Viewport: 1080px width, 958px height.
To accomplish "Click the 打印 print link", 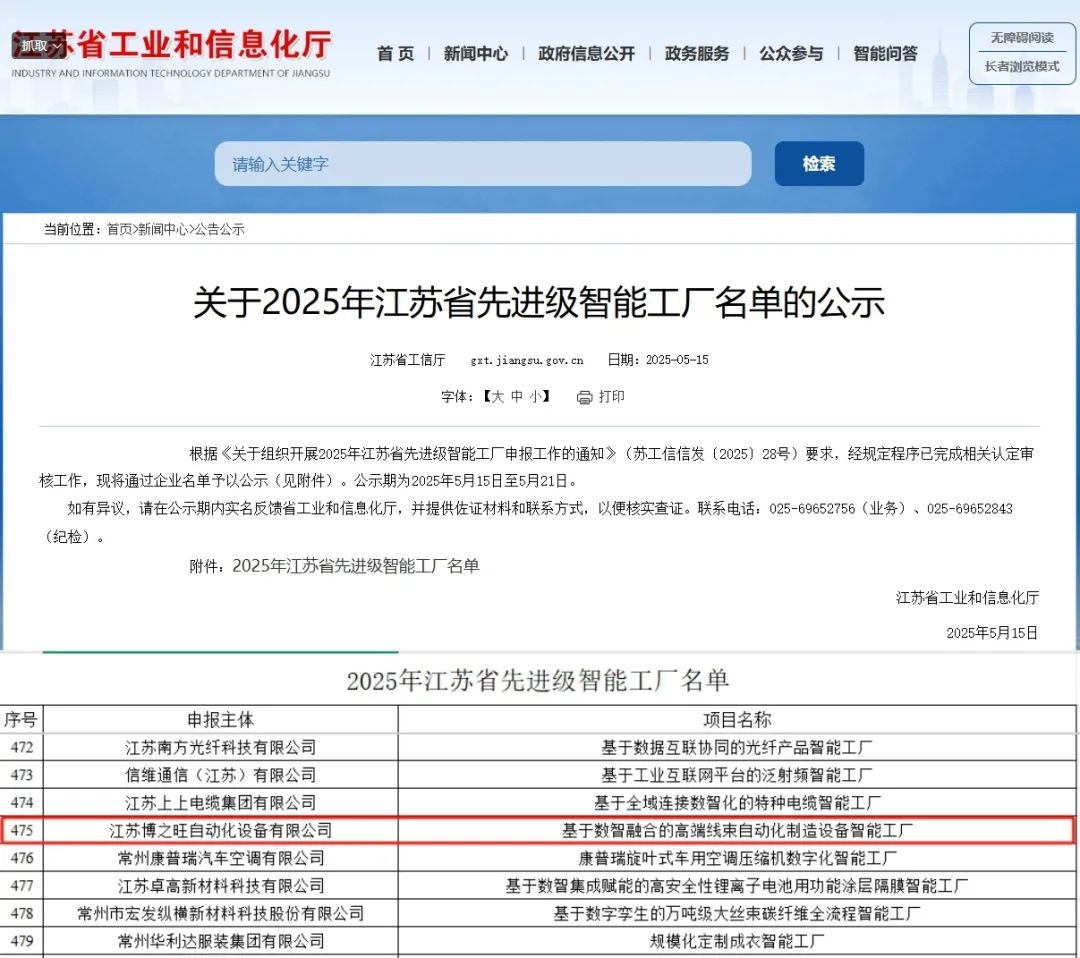I will click(x=612, y=397).
